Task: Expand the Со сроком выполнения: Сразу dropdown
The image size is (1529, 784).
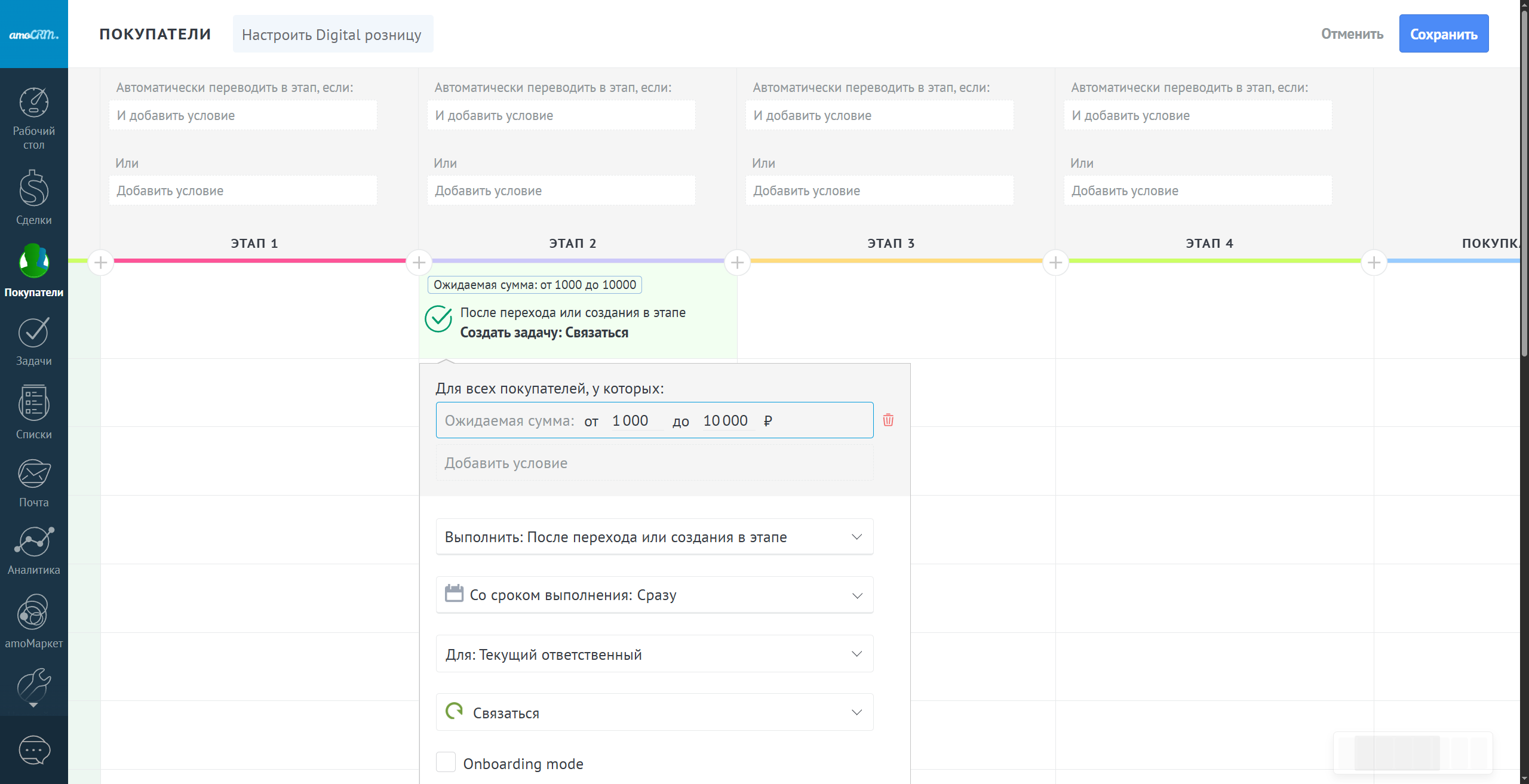Action: coord(655,595)
